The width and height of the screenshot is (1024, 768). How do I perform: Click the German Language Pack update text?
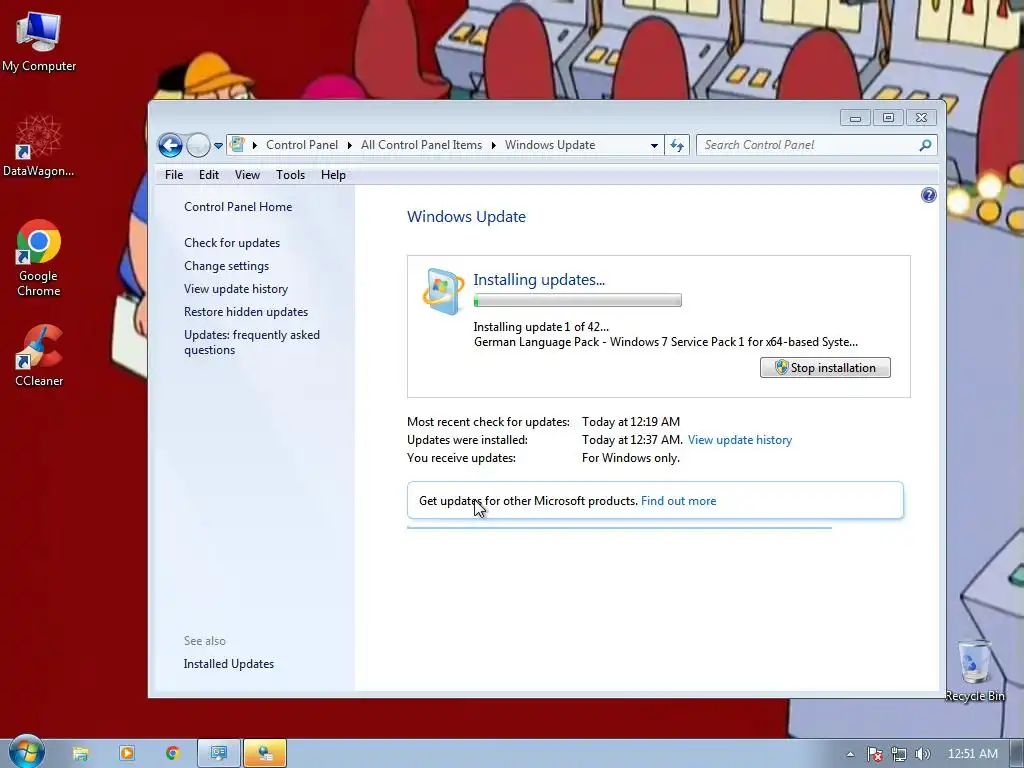click(x=665, y=342)
